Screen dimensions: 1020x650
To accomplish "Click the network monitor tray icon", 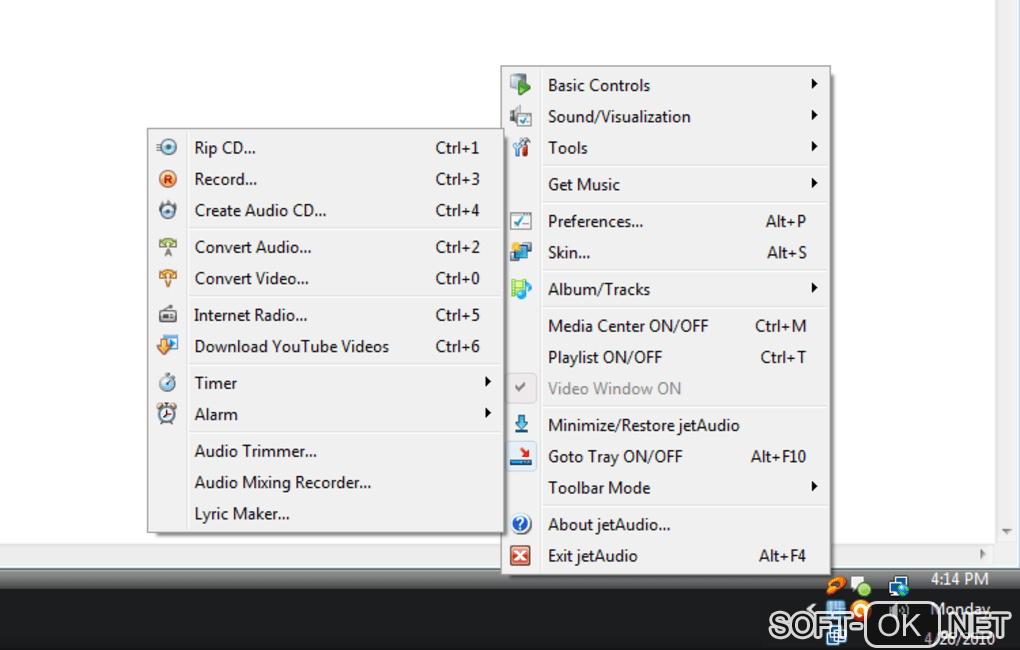I will pyautogui.click(x=899, y=587).
